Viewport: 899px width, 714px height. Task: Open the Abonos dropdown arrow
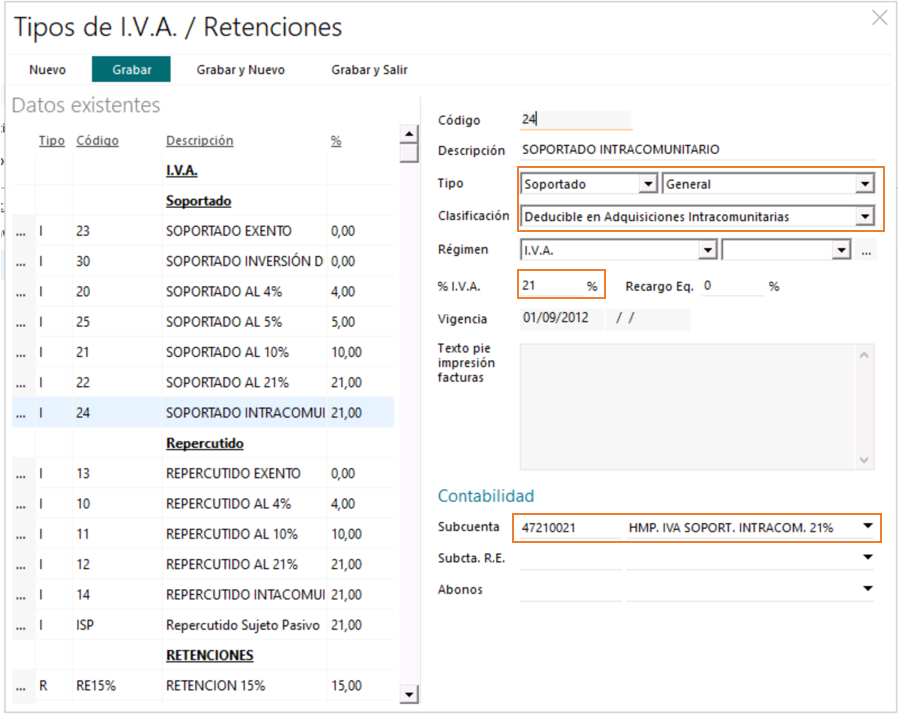click(x=867, y=588)
